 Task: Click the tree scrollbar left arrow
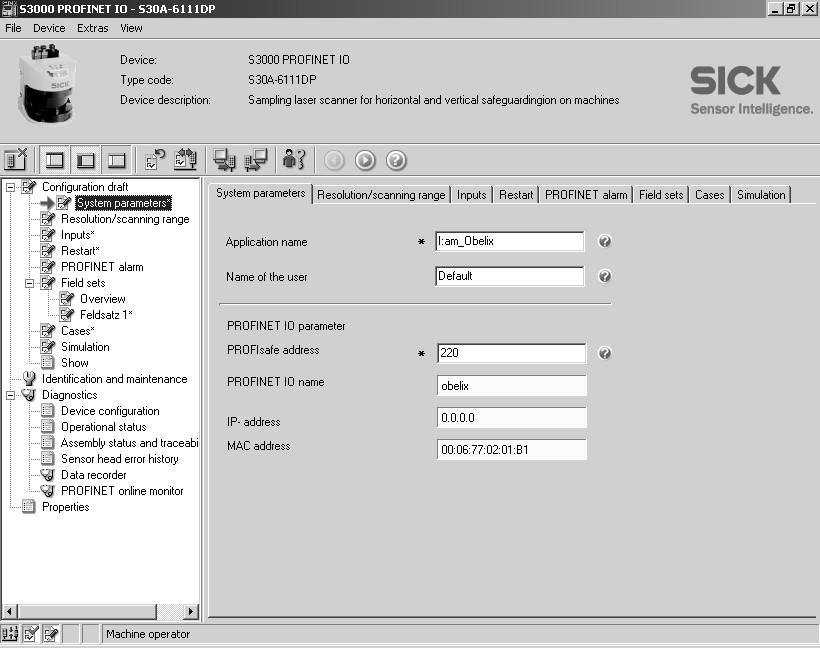9,611
